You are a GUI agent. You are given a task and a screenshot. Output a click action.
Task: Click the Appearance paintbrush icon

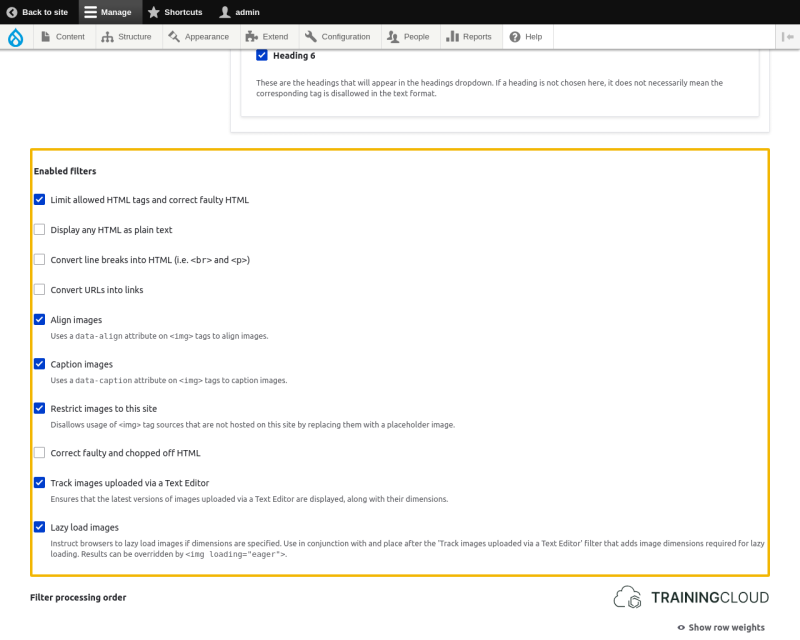(x=174, y=37)
